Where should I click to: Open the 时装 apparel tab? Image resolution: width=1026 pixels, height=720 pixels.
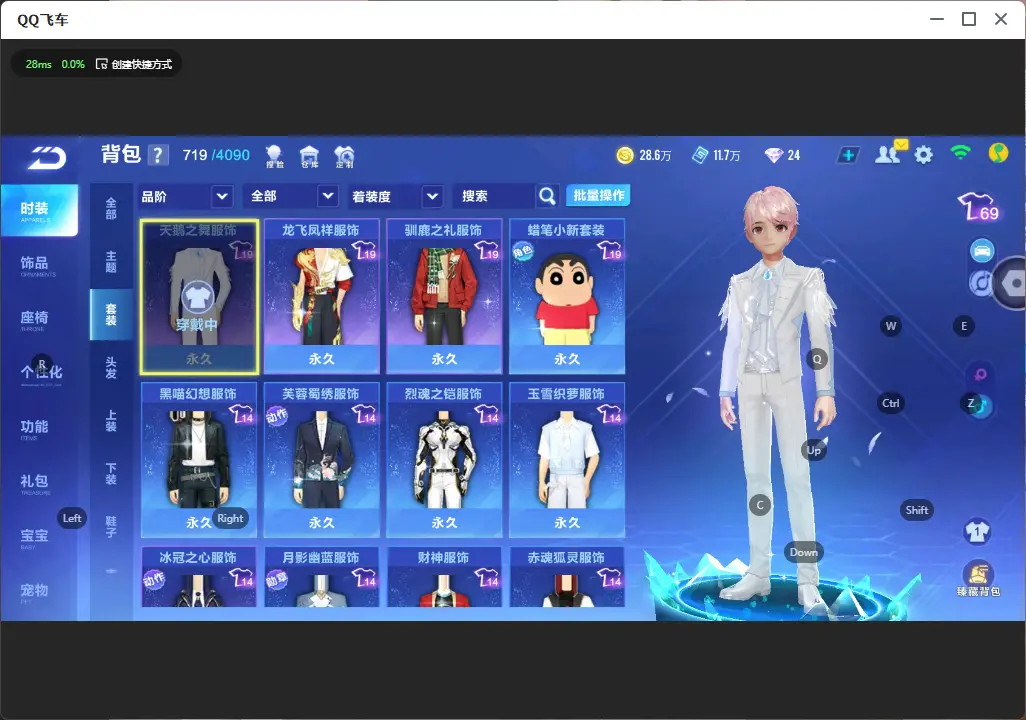pyautogui.click(x=39, y=209)
